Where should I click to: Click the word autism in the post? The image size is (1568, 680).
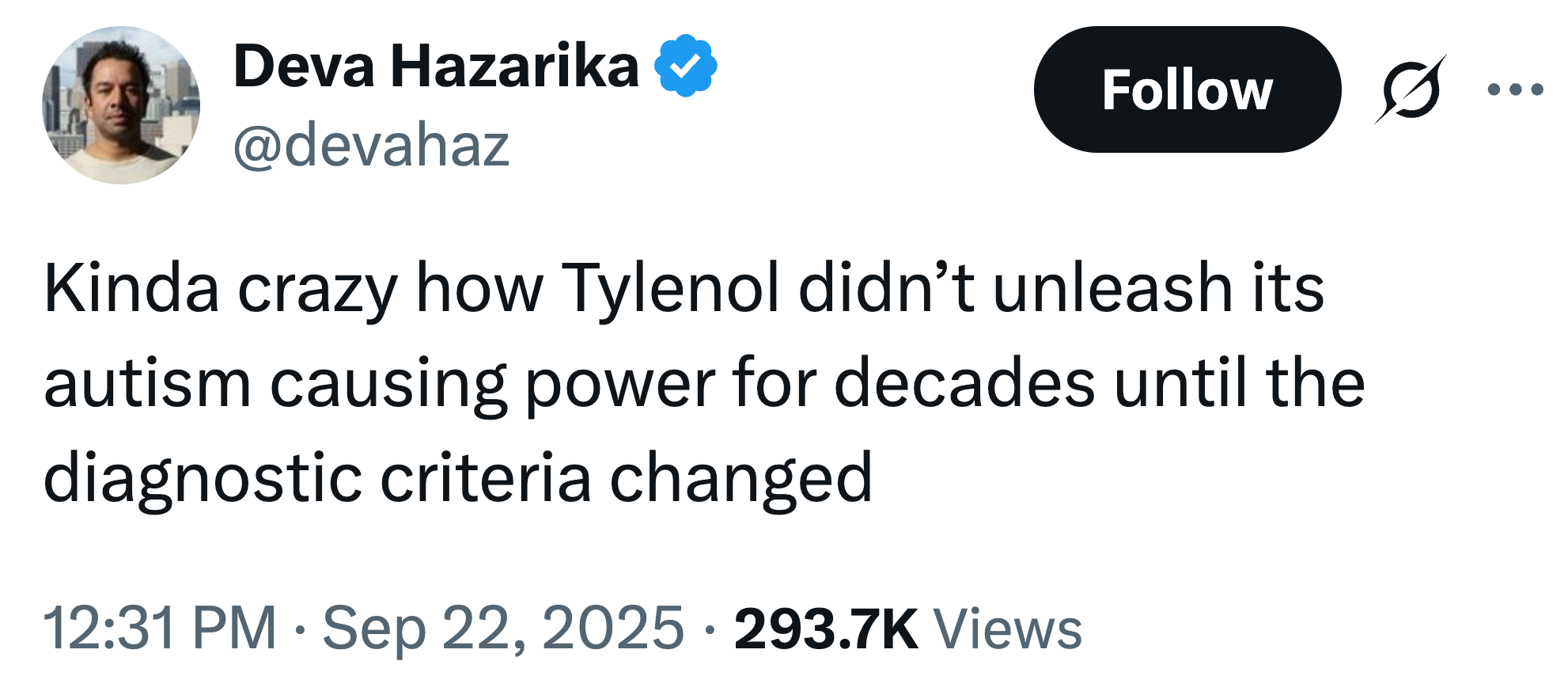pos(147,383)
